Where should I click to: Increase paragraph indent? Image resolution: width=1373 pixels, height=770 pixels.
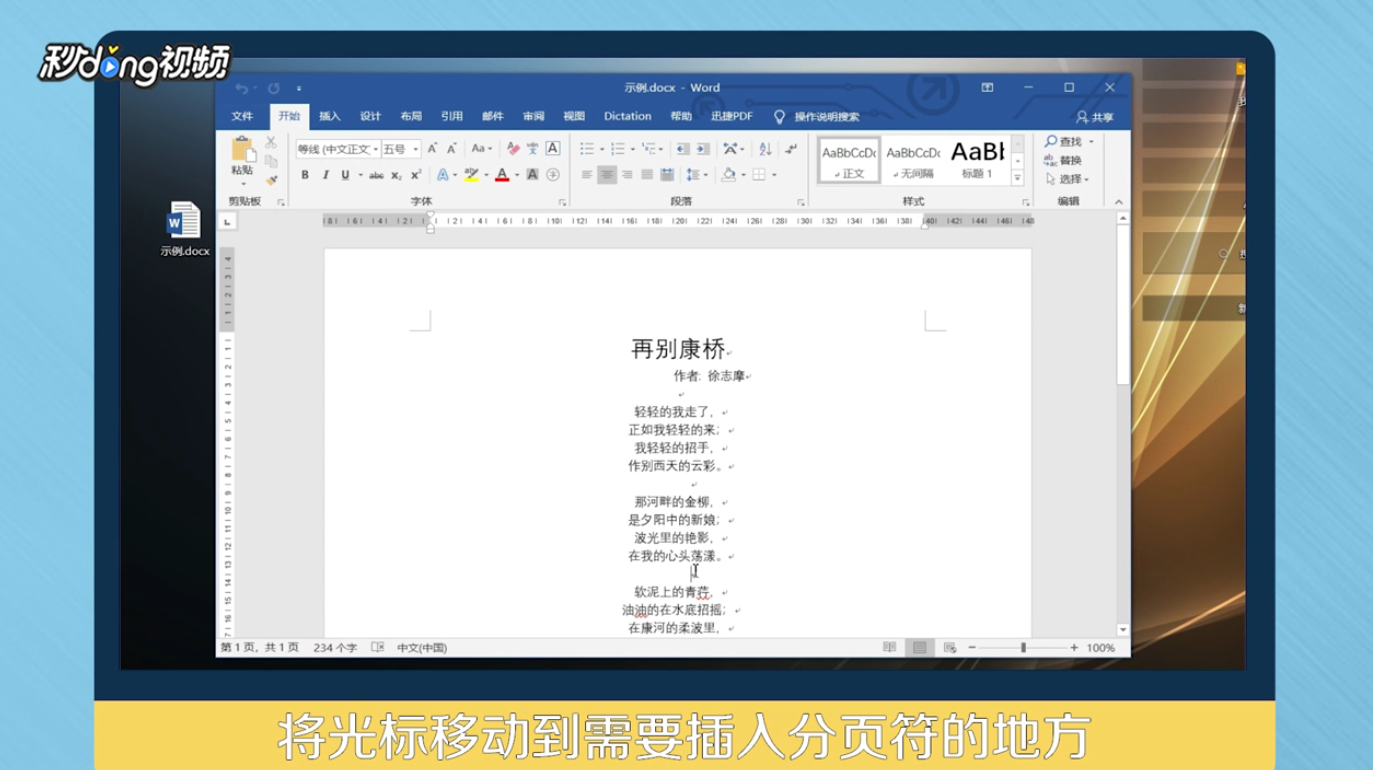tap(703, 149)
